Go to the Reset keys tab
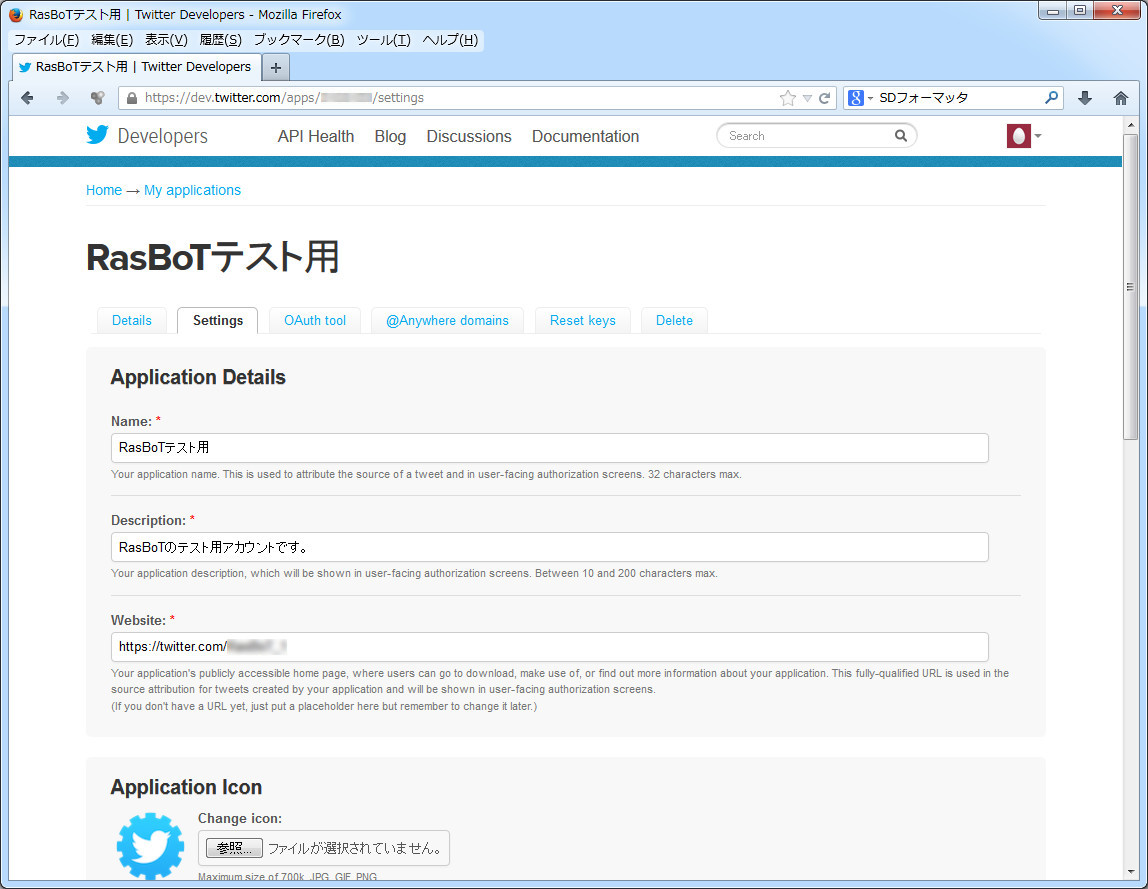The height and width of the screenshot is (889, 1148). (x=583, y=321)
